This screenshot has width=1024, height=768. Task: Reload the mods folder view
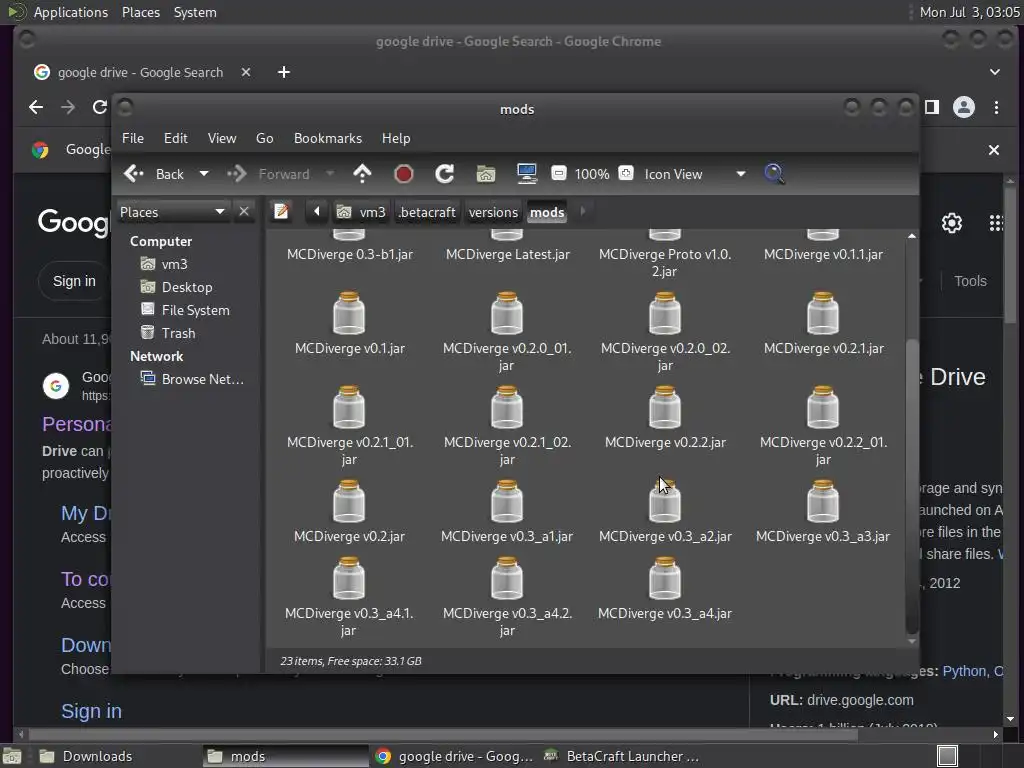(x=445, y=174)
